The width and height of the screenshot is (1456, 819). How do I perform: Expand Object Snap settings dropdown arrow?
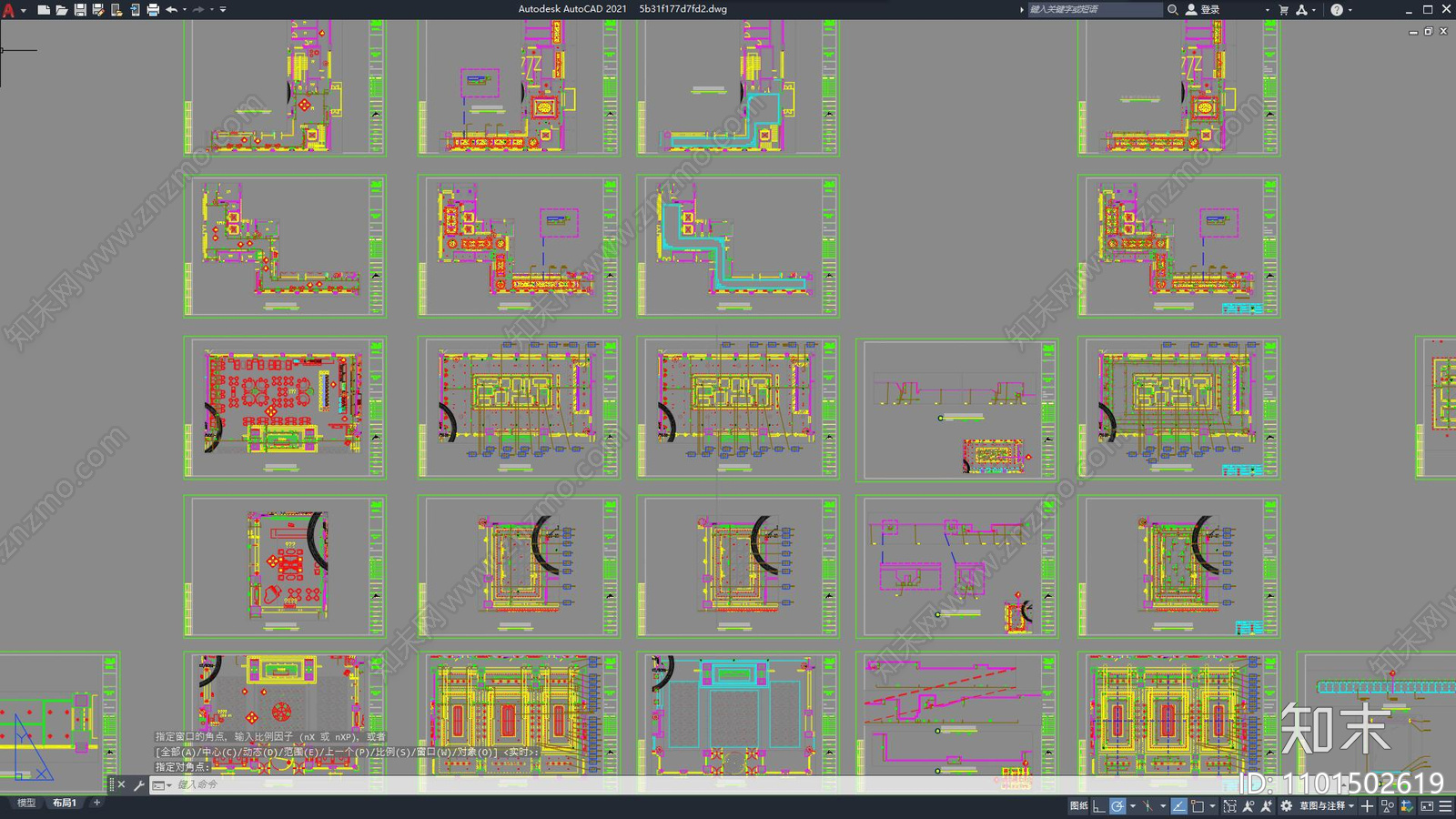coord(1212,806)
